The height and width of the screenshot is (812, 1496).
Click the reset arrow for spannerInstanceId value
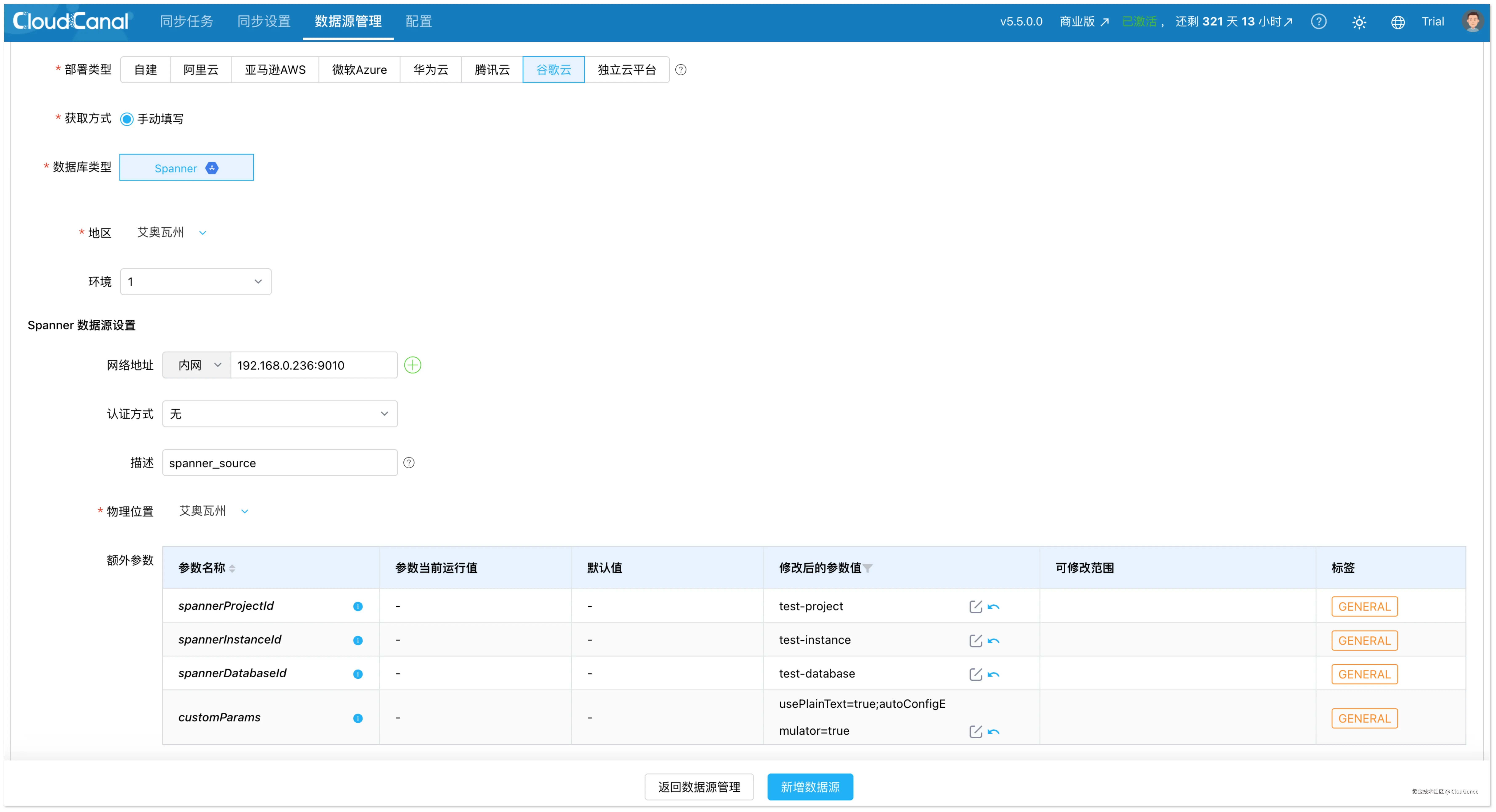tap(993, 641)
